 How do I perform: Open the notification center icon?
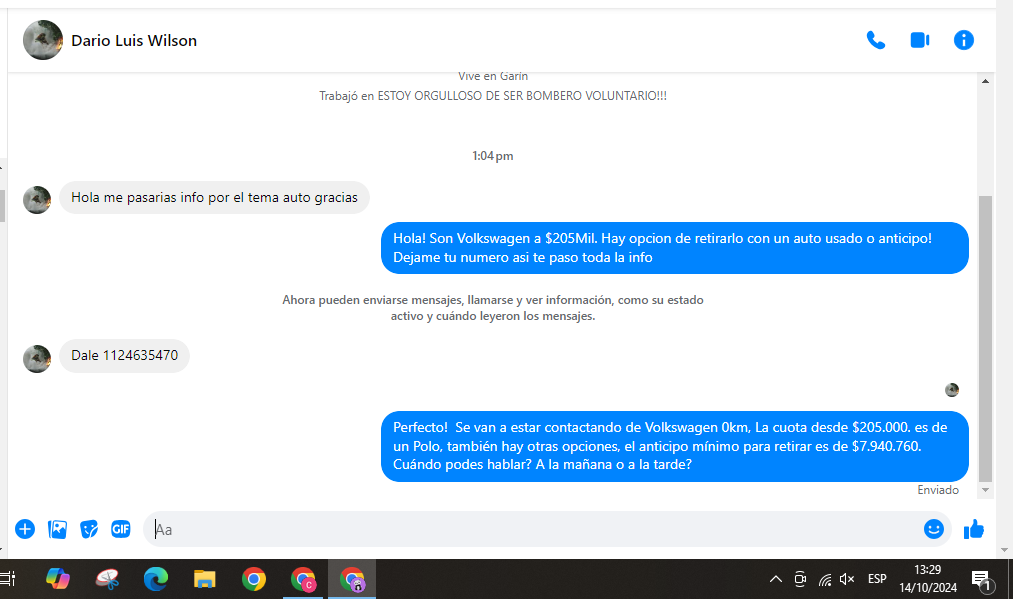click(982, 580)
